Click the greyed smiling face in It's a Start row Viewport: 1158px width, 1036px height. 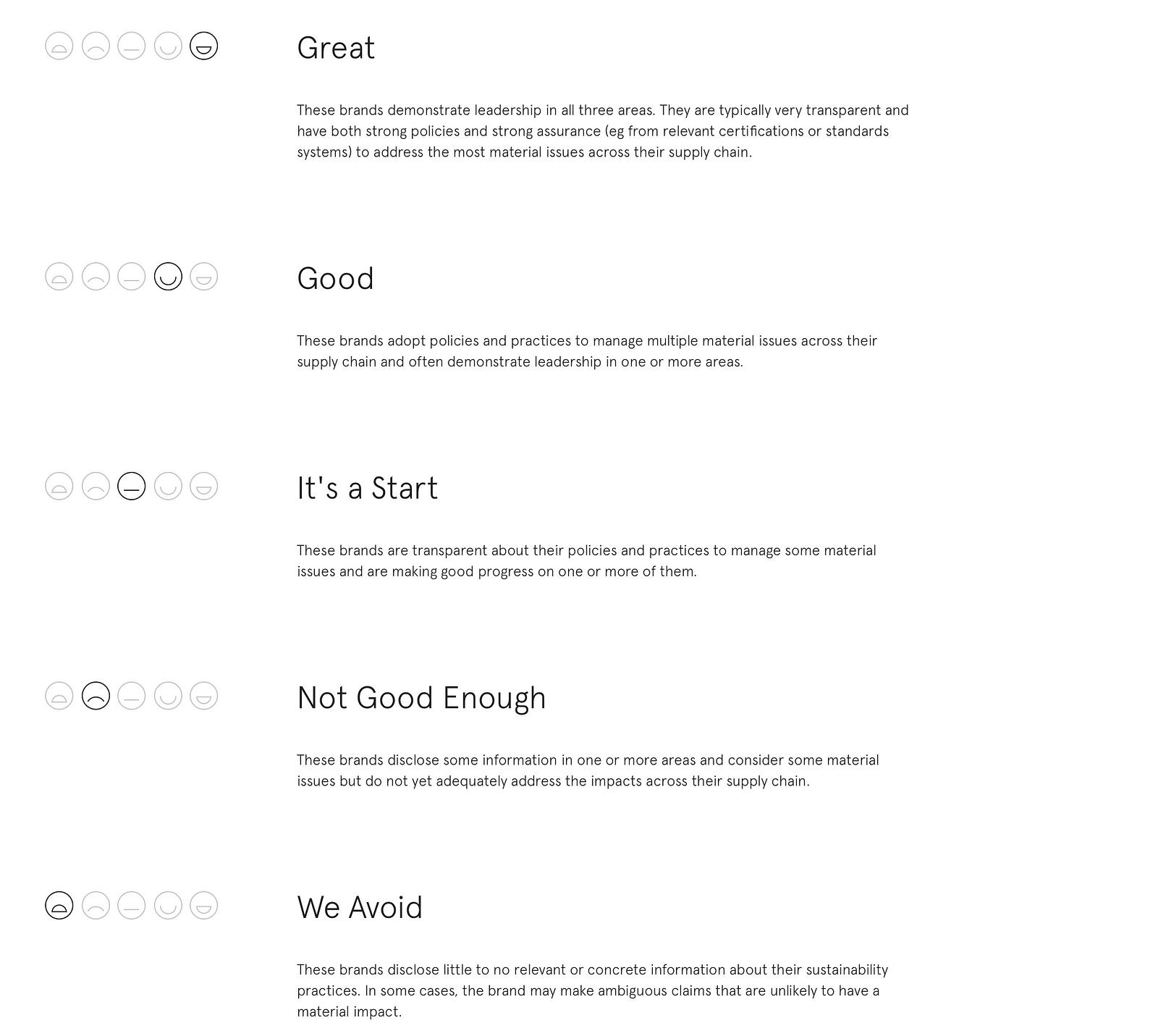pyautogui.click(x=168, y=487)
